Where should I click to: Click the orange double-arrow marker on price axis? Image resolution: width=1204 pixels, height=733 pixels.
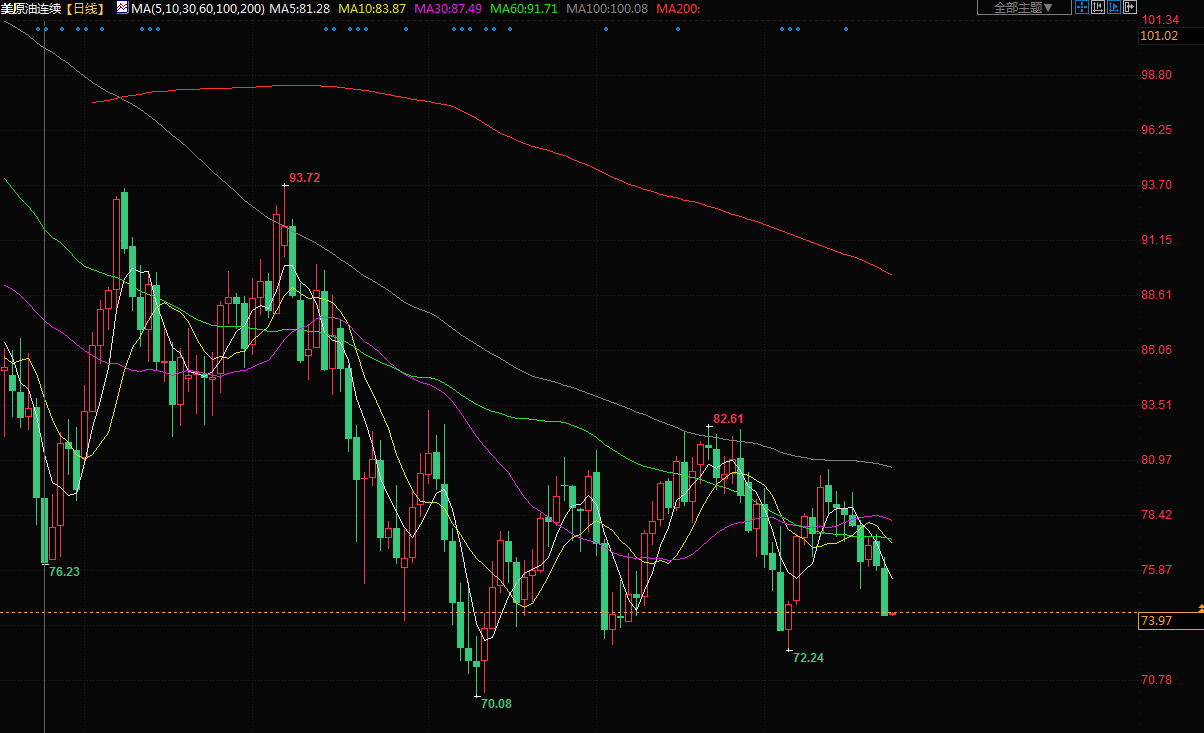(1200, 608)
